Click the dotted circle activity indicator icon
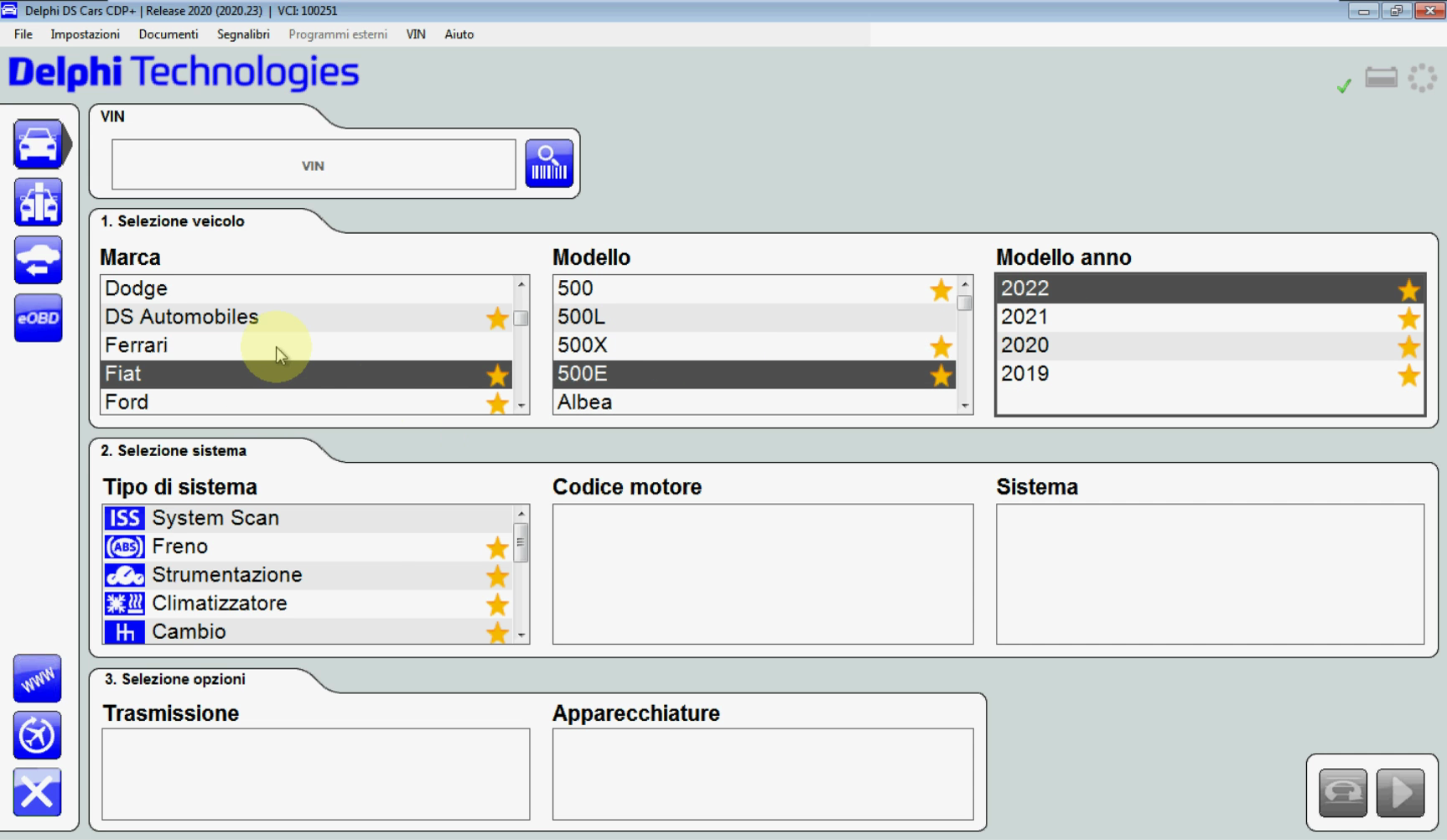This screenshot has height=840, width=1447. (1422, 78)
